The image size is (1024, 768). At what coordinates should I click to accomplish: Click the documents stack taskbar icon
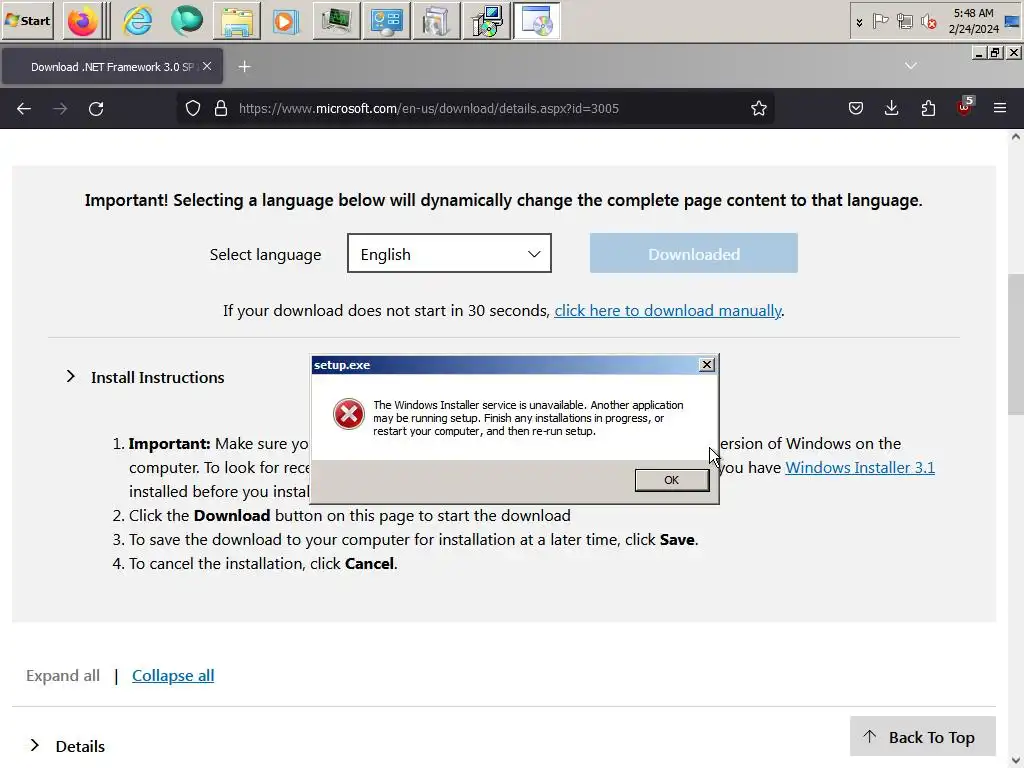click(x=436, y=21)
